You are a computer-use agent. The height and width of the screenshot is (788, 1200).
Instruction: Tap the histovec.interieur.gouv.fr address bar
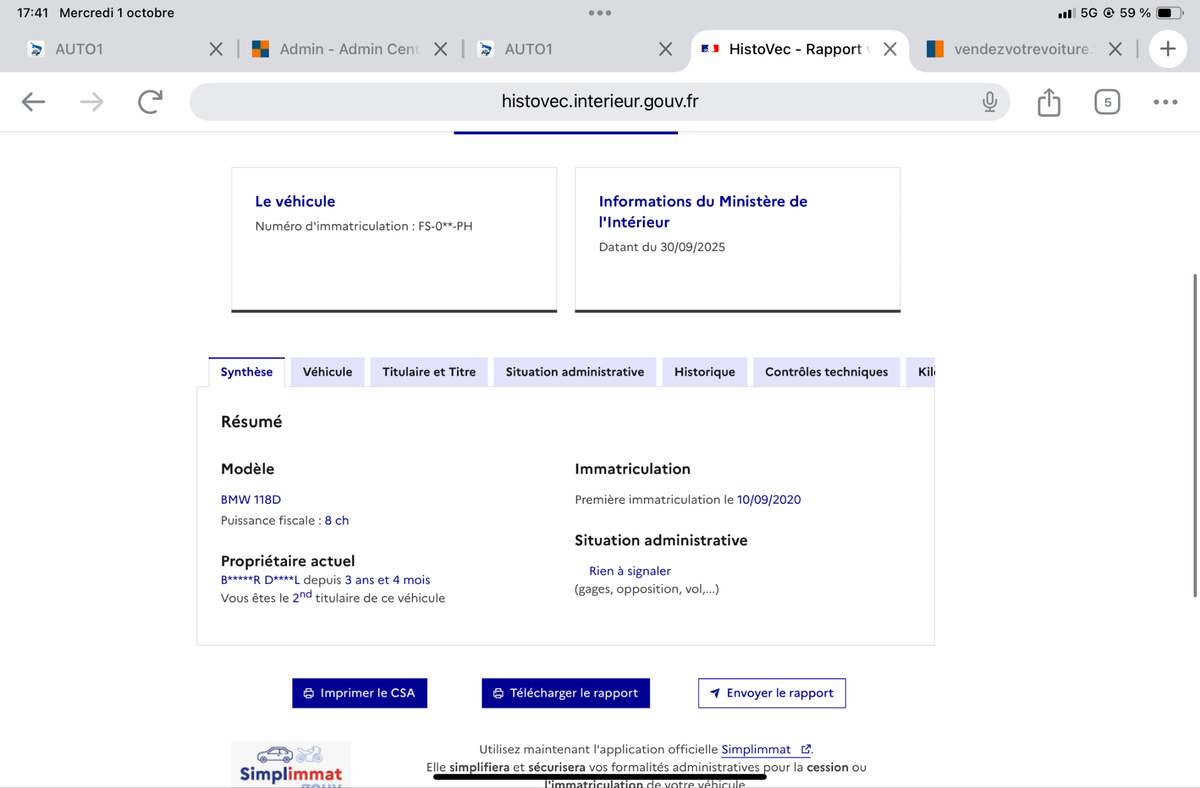[600, 102]
